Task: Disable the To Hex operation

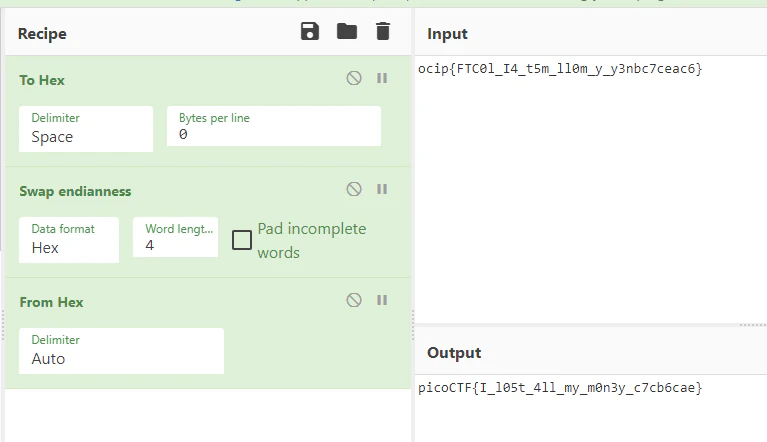Action: pos(354,78)
